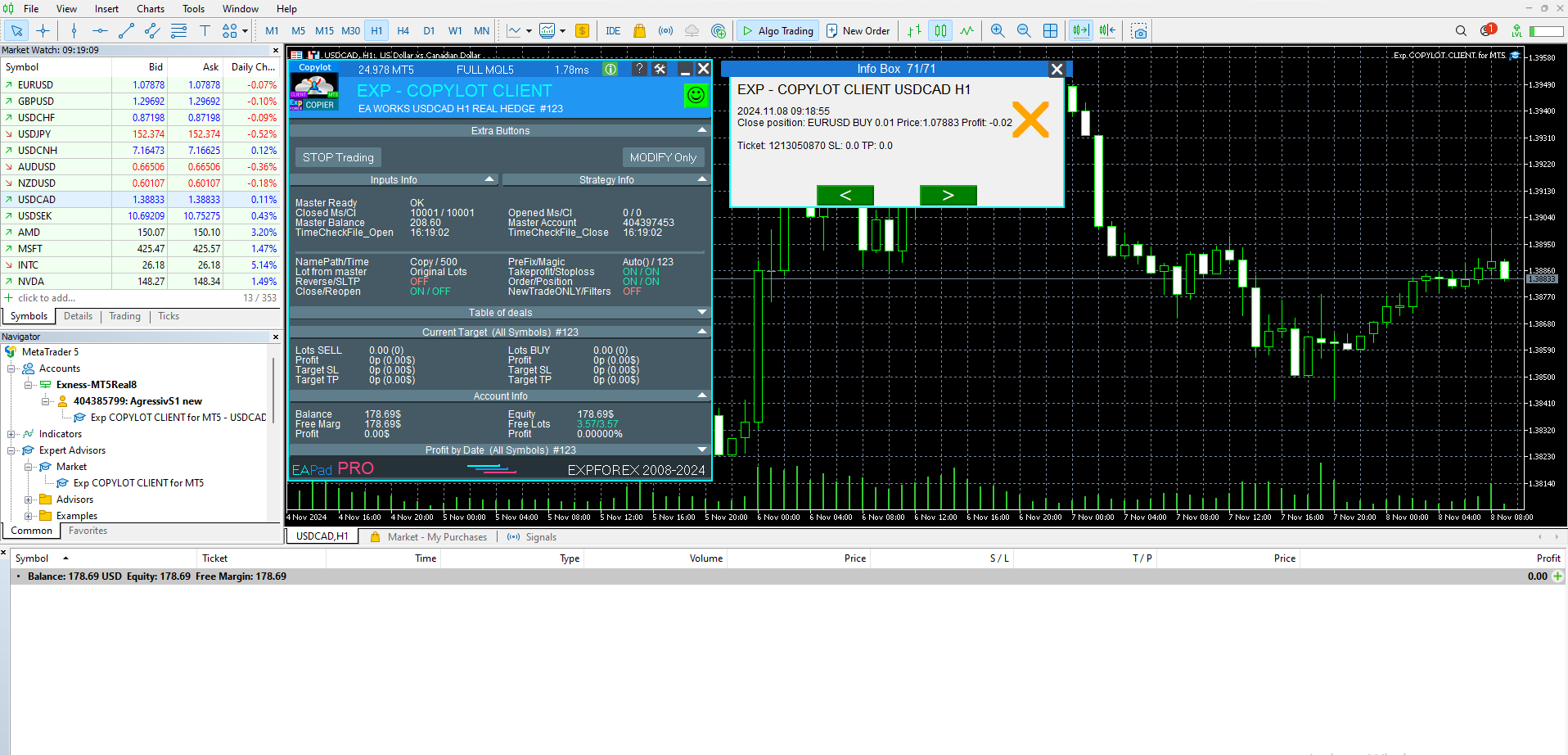The height and width of the screenshot is (755, 1568).
Task: Collapse the Accounts tree node
Action: [x=11, y=368]
